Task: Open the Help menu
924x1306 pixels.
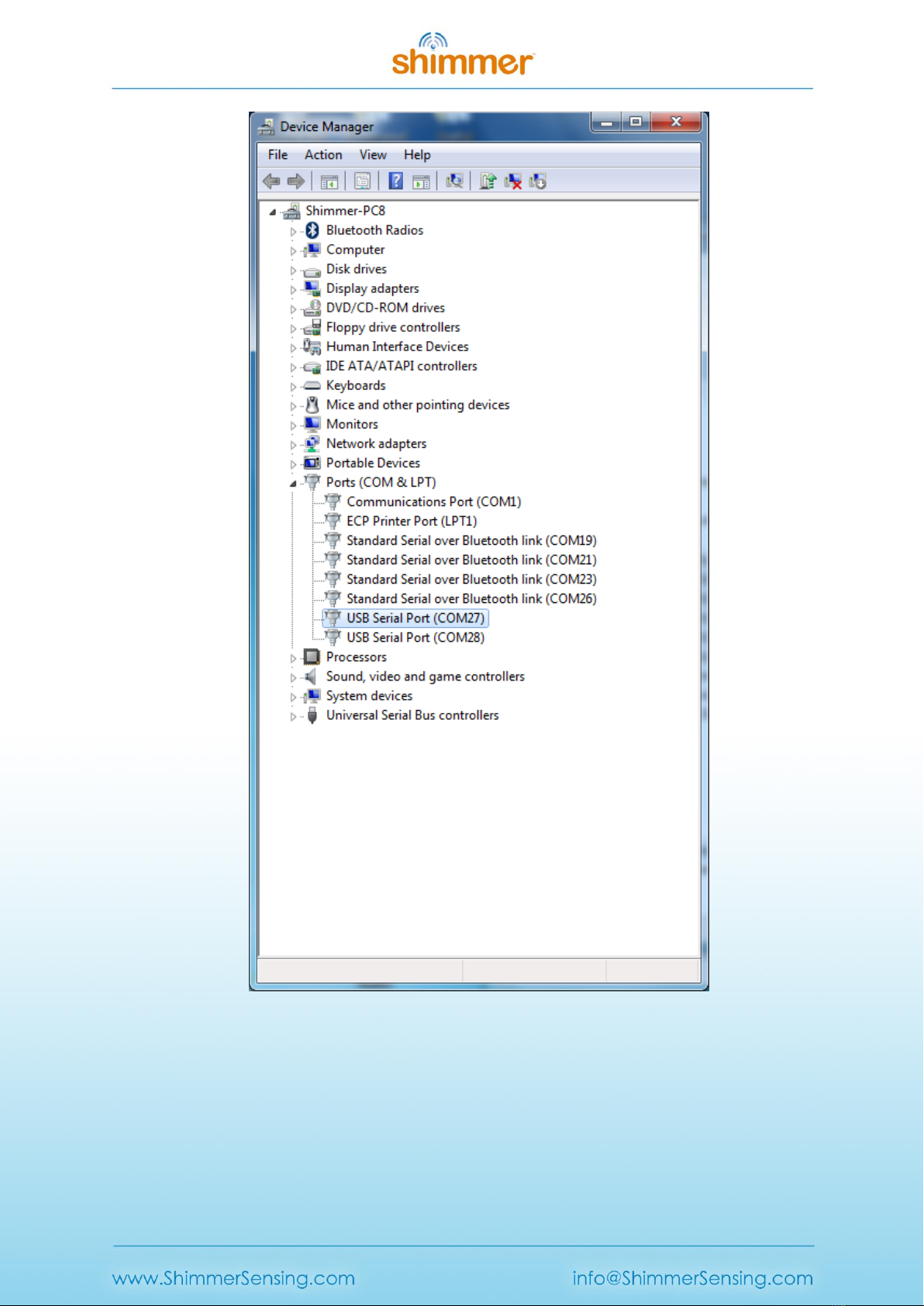Action: (x=417, y=155)
